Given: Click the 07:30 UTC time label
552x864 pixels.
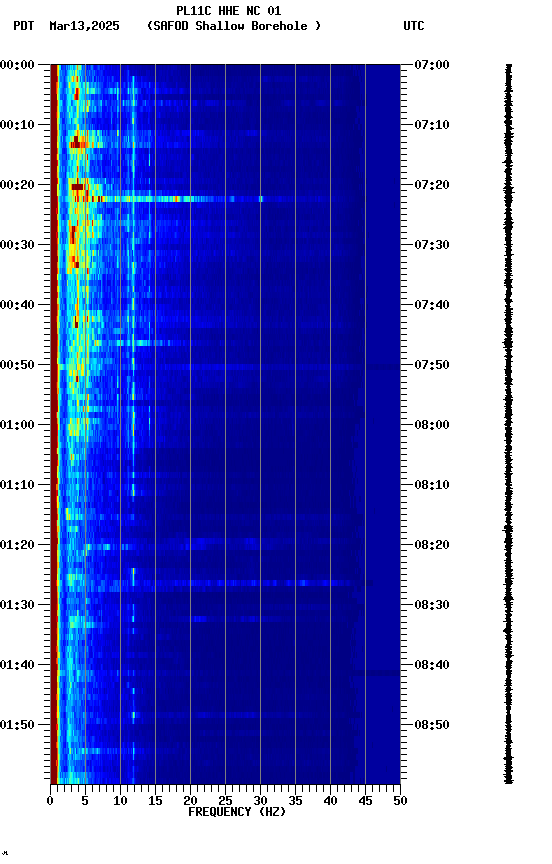Looking at the screenshot, I should [x=432, y=245].
